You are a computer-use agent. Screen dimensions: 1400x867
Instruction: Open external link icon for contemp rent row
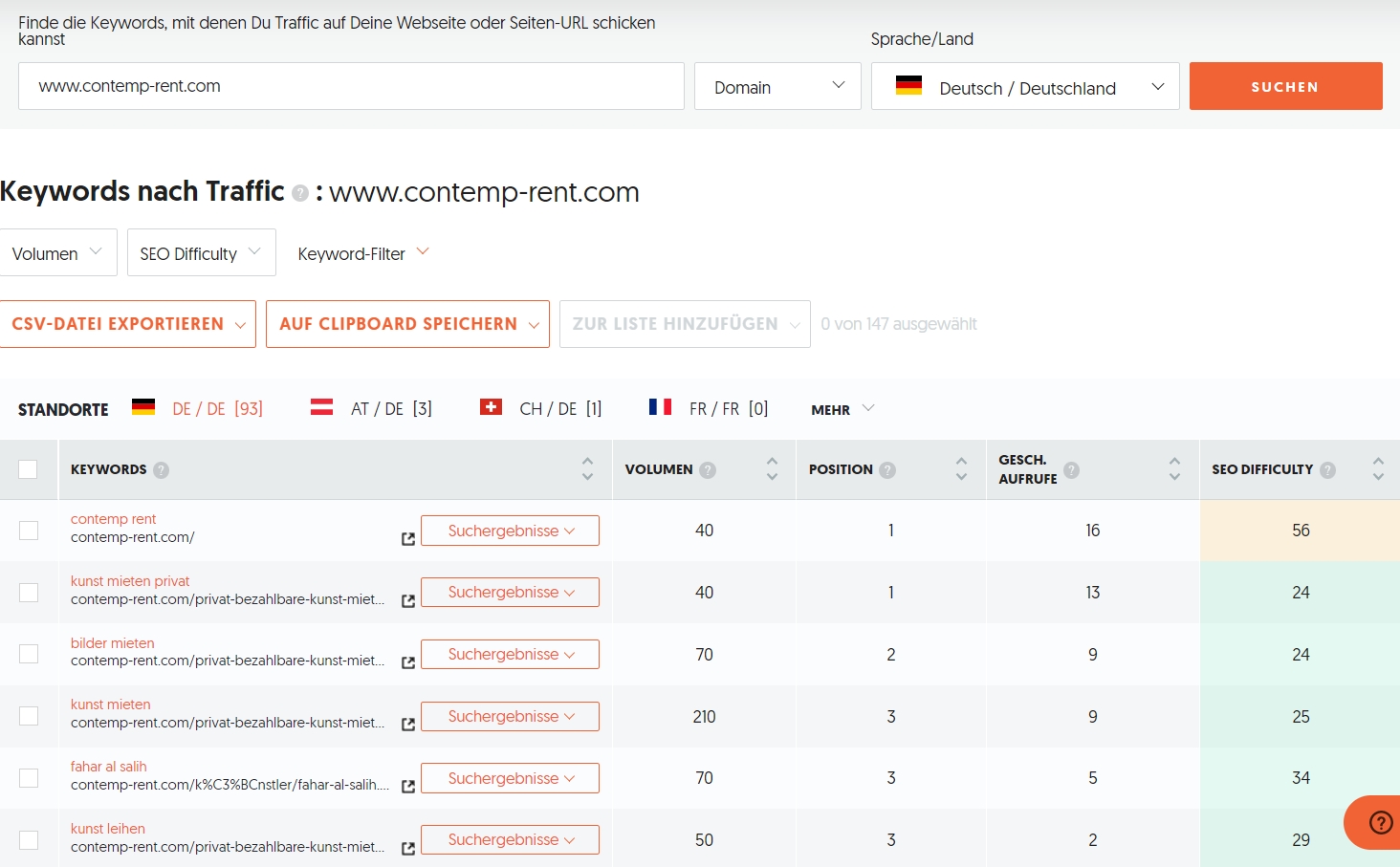point(408,539)
